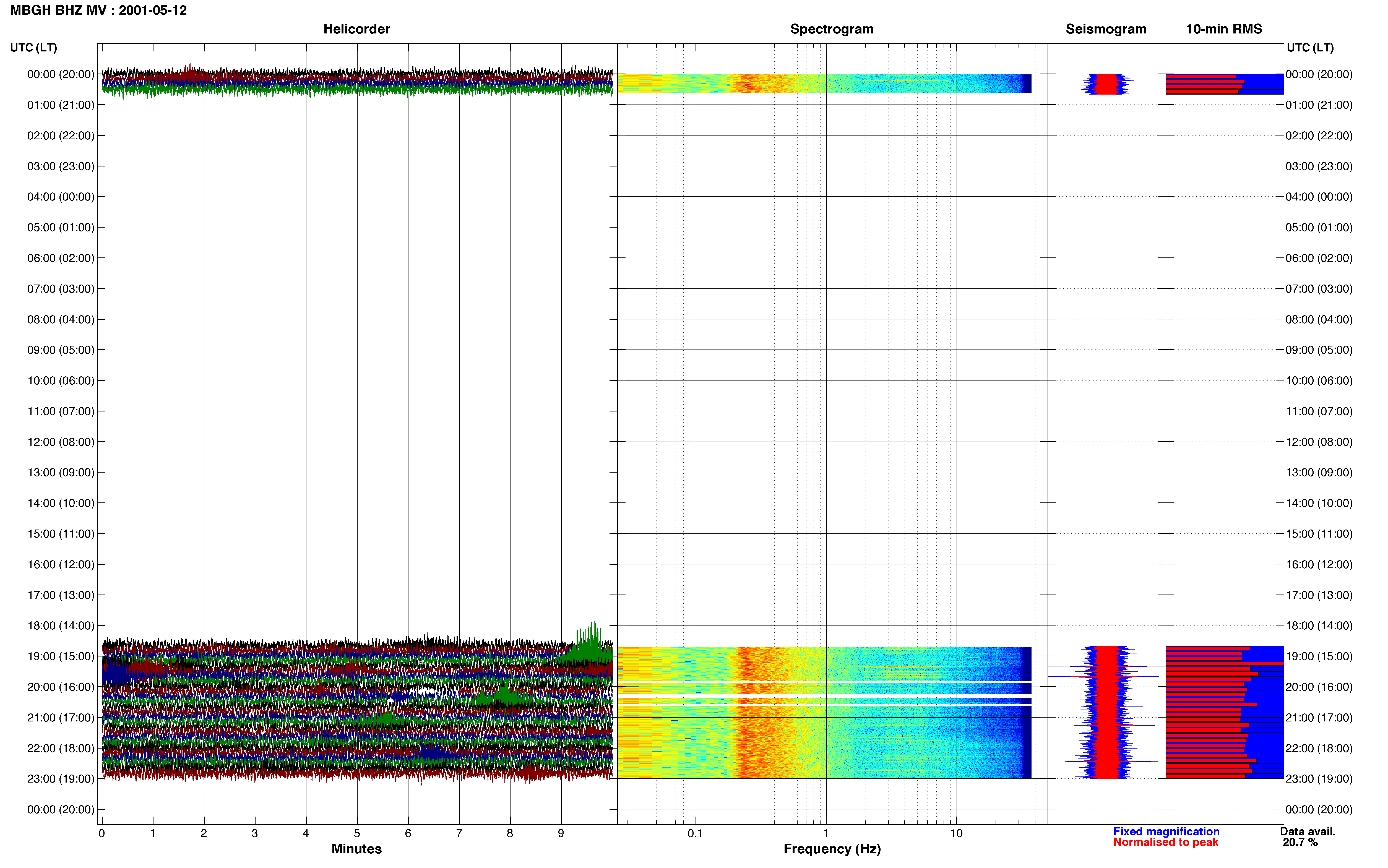Click right time label '06:00 (02:00)'

[x=1319, y=258]
